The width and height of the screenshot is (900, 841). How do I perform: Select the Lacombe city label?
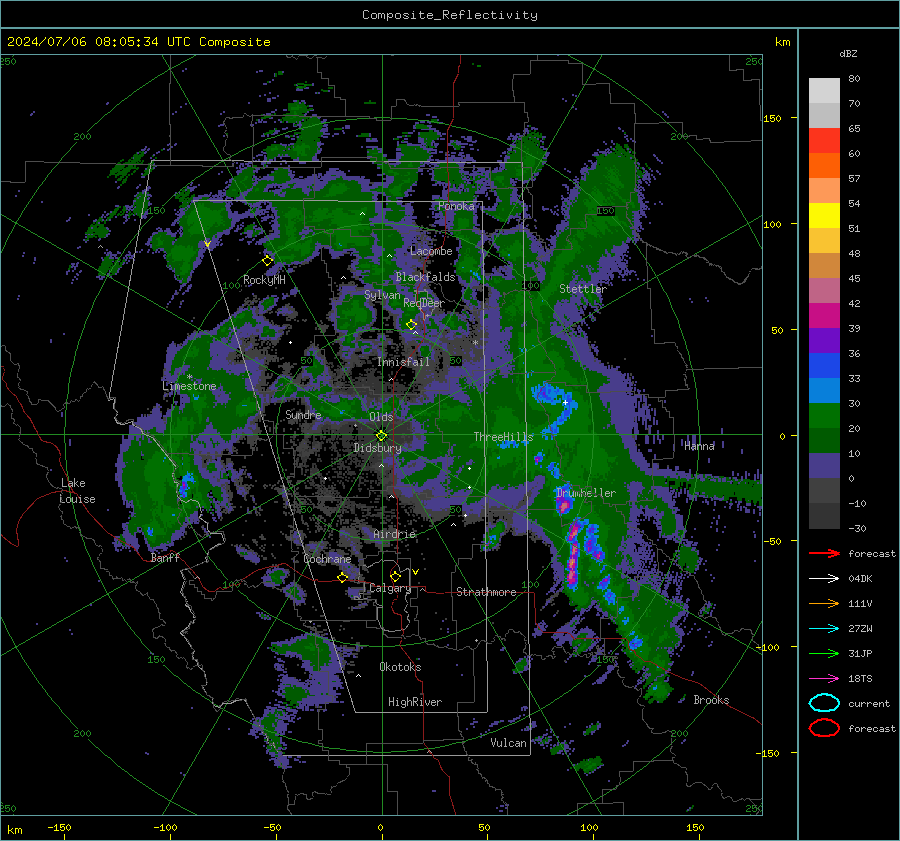pos(431,251)
